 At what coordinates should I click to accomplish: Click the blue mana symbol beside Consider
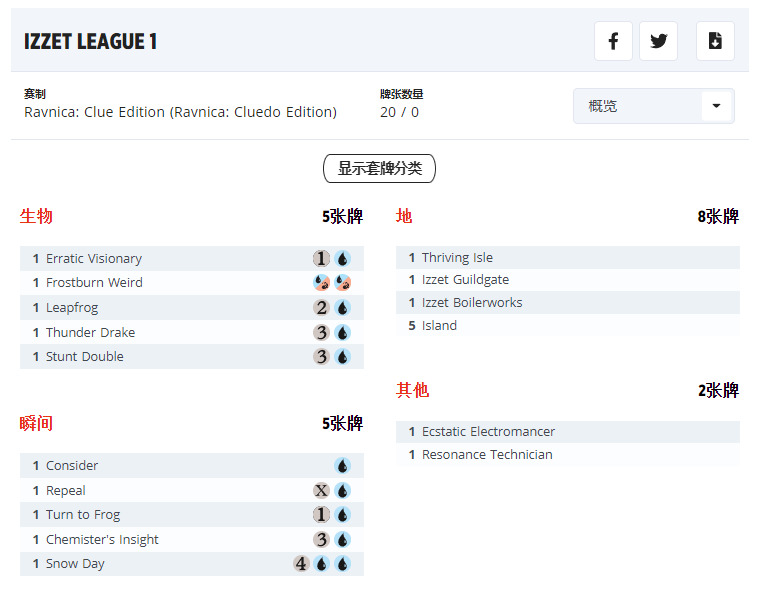(342, 466)
